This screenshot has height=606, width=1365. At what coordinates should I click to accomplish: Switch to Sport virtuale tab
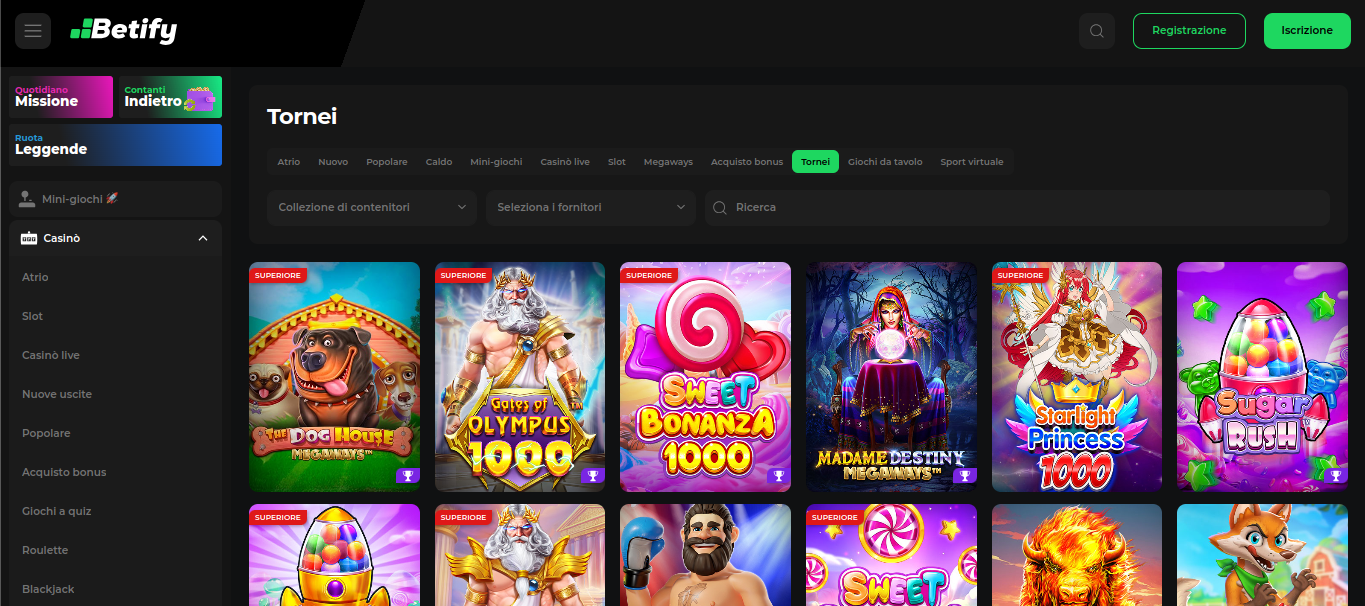pos(972,162)
